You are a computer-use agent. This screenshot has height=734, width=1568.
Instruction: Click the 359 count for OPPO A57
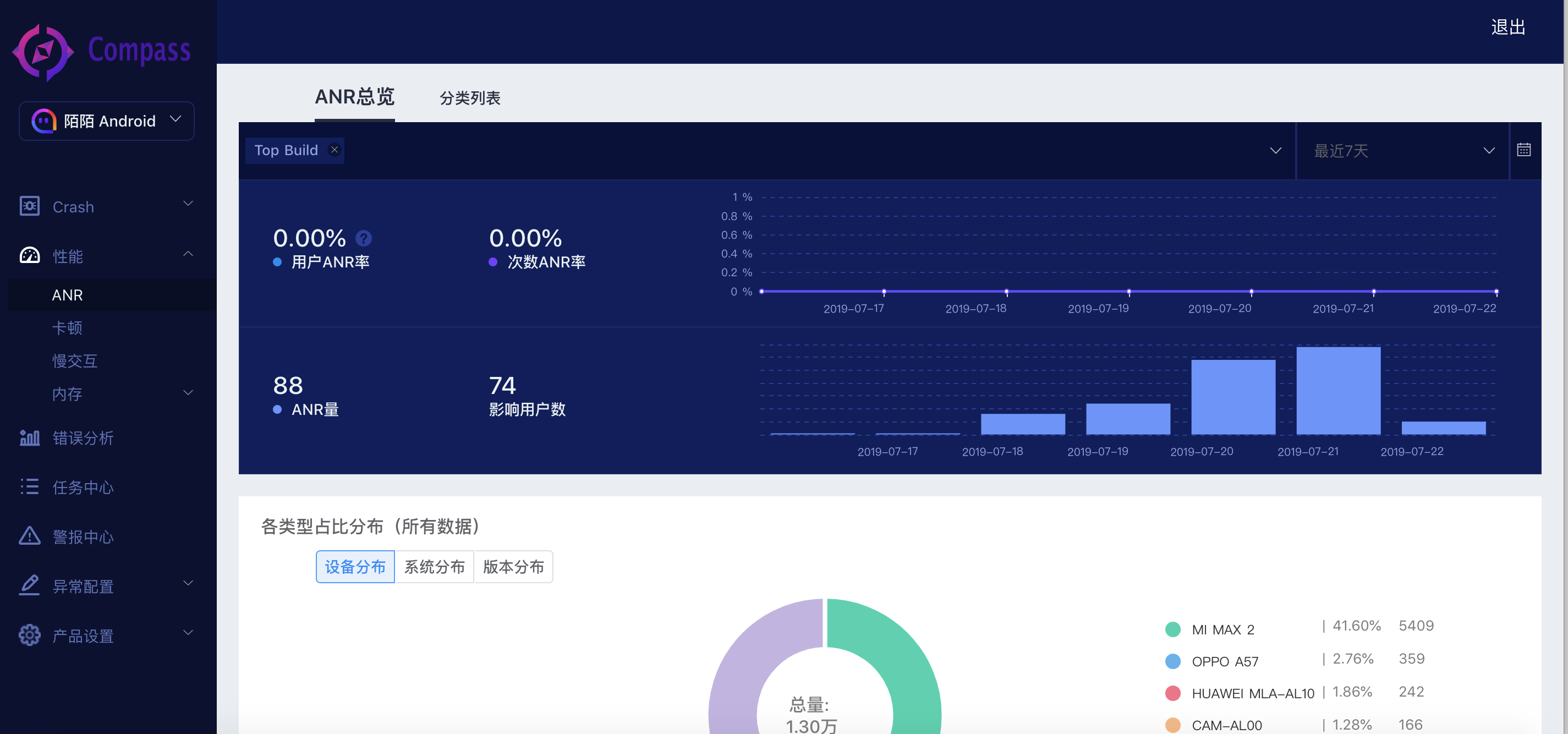(x=1412, y=659)
